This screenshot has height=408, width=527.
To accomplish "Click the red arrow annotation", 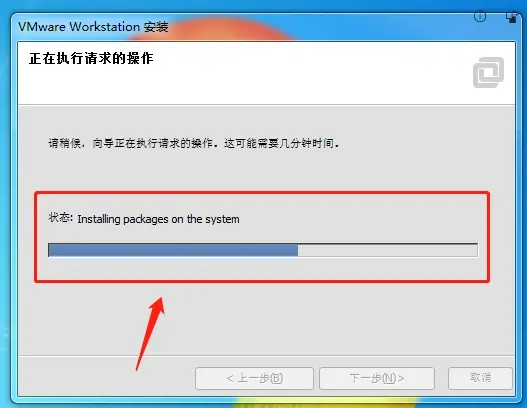I will coord(150,333).
